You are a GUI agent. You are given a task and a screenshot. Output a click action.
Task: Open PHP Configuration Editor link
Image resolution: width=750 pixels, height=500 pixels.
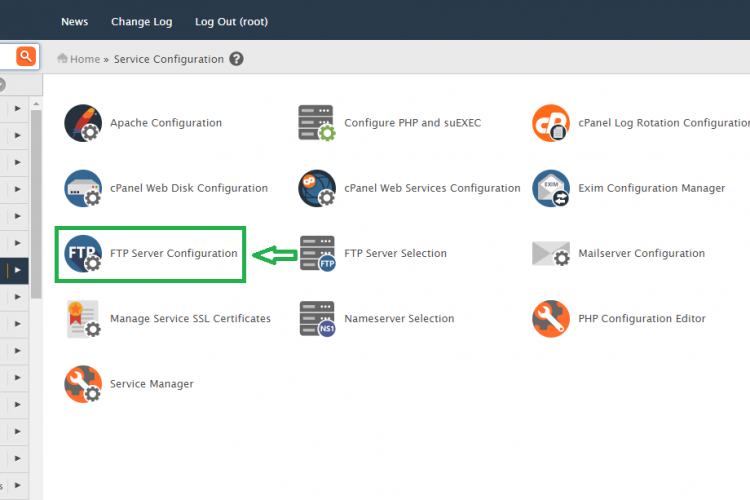pos(642,319)
